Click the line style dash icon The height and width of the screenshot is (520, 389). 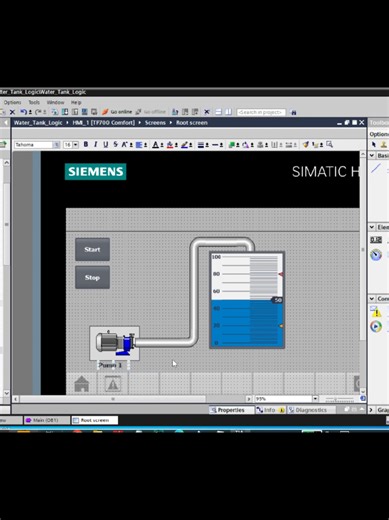tap(215, 145)
